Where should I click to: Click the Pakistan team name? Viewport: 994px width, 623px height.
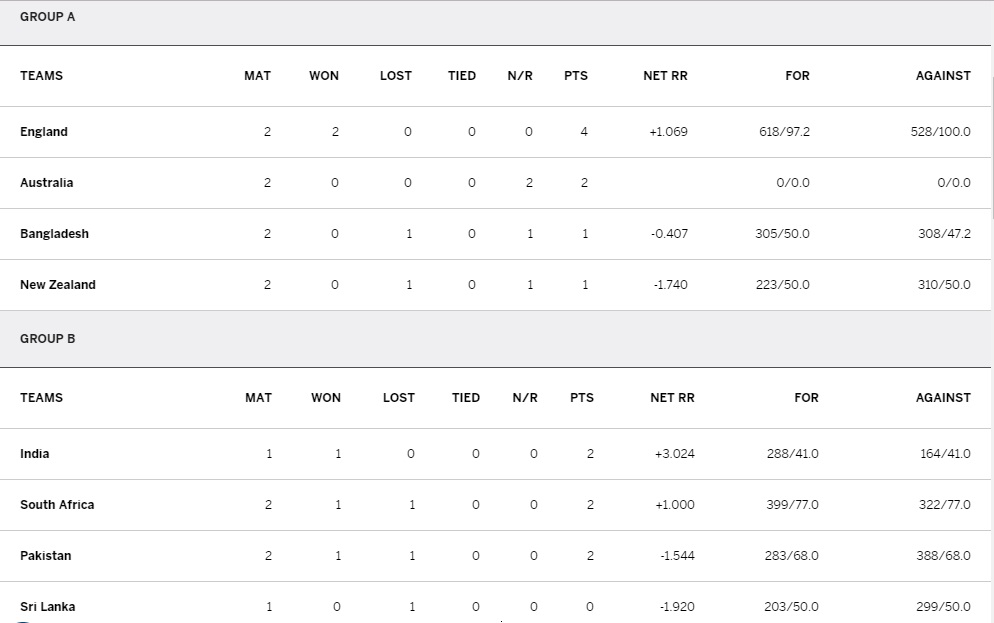(x=45, y=556)
